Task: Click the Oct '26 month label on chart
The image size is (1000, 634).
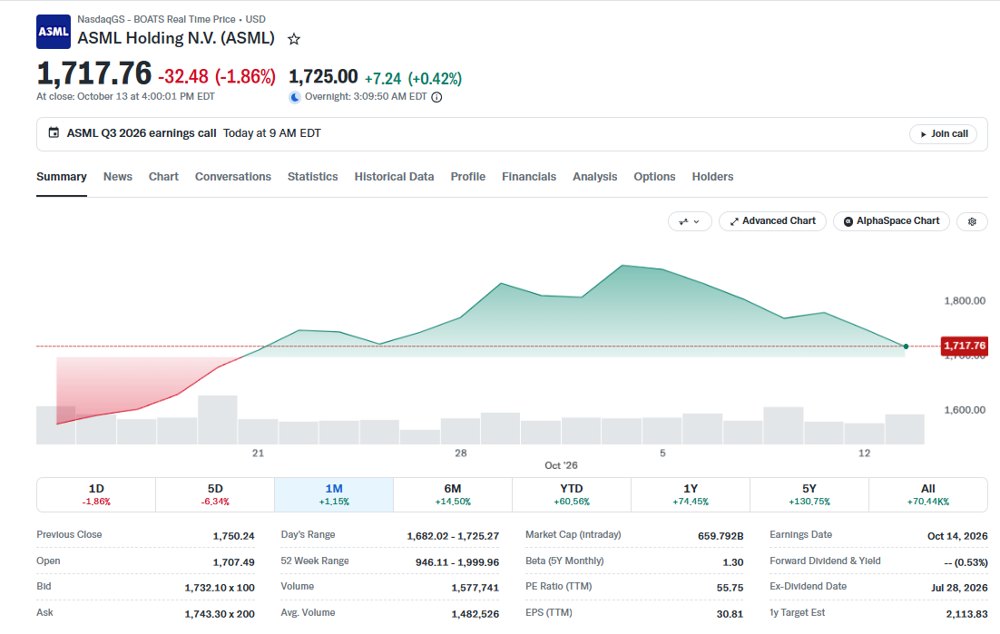Action: point(561,466)
